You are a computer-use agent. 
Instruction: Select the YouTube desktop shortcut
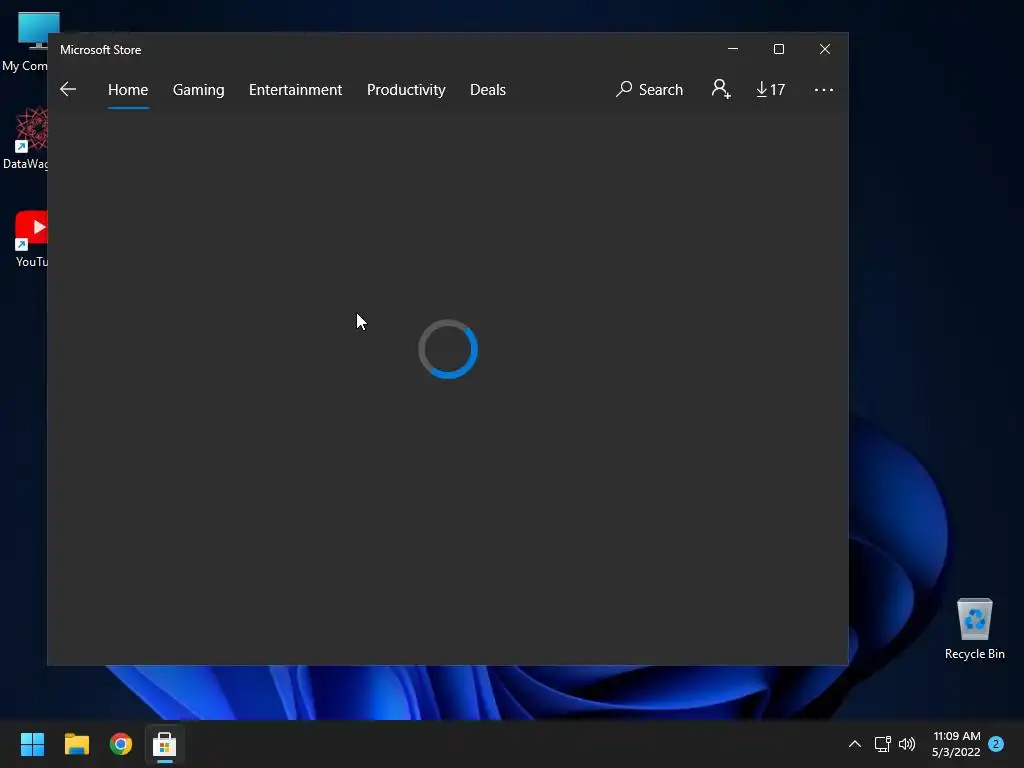31,239
